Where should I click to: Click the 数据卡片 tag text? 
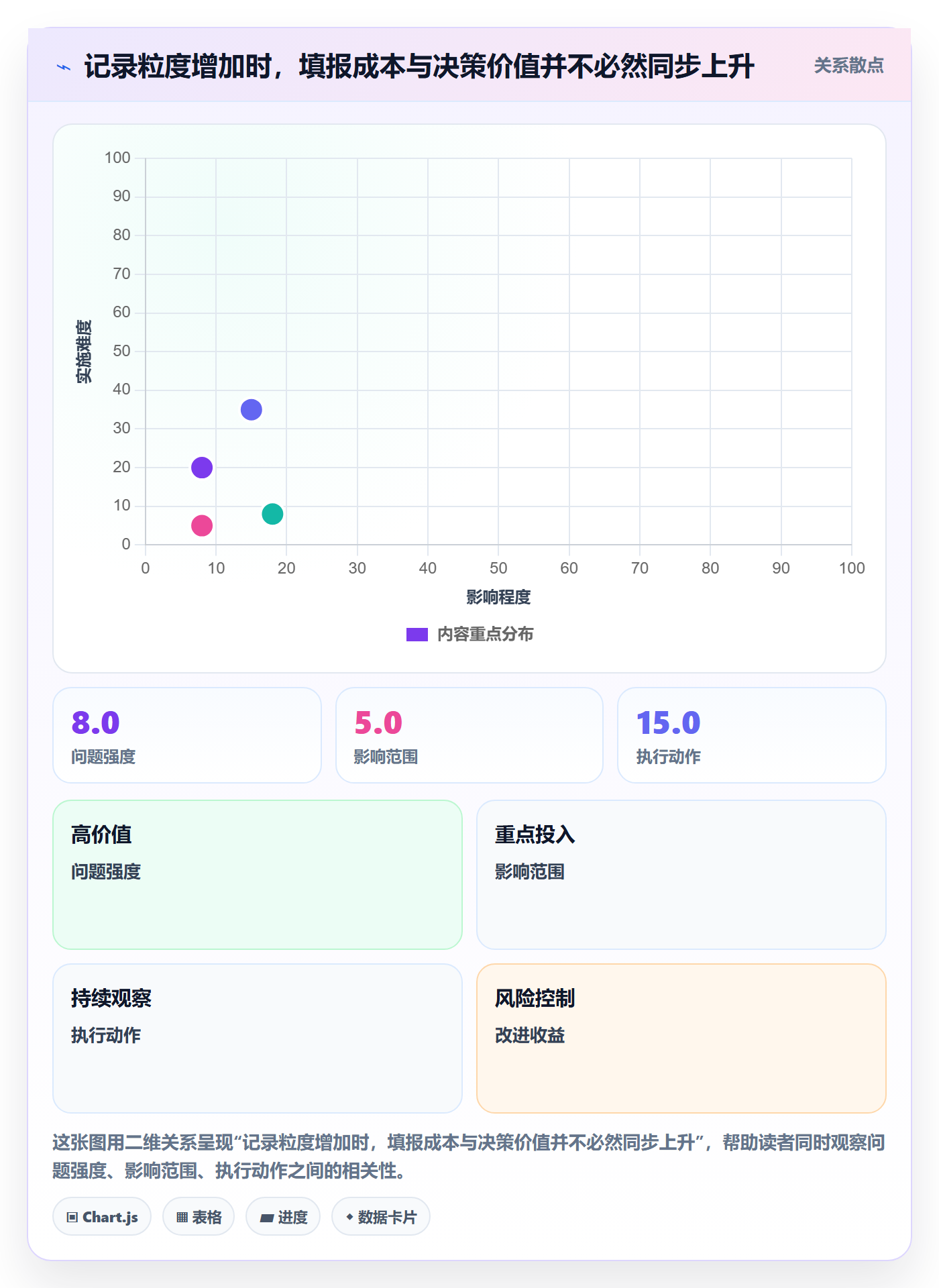coord(387,1218)
